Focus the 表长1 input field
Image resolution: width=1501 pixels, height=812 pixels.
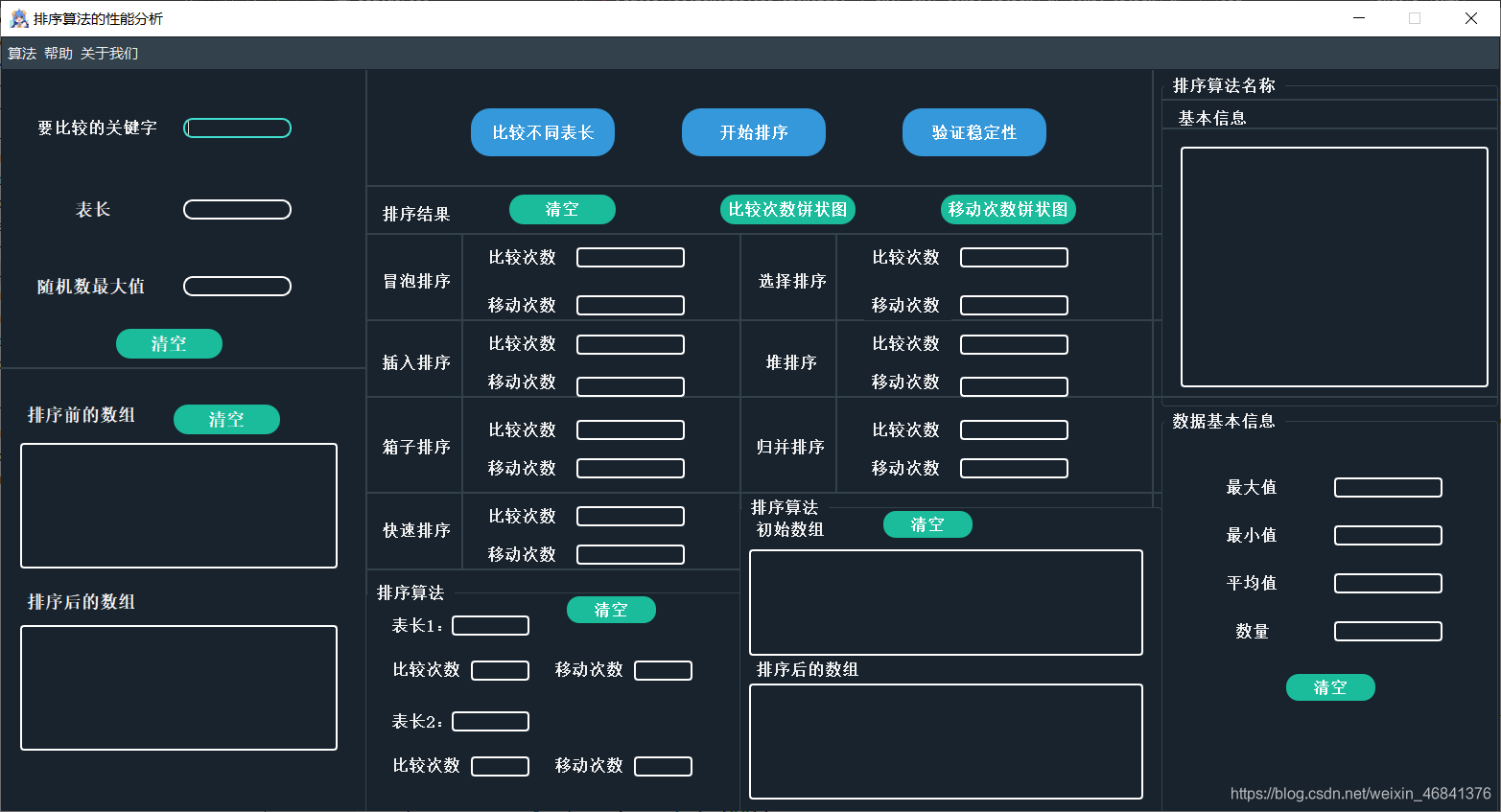(x=491, y=626)
